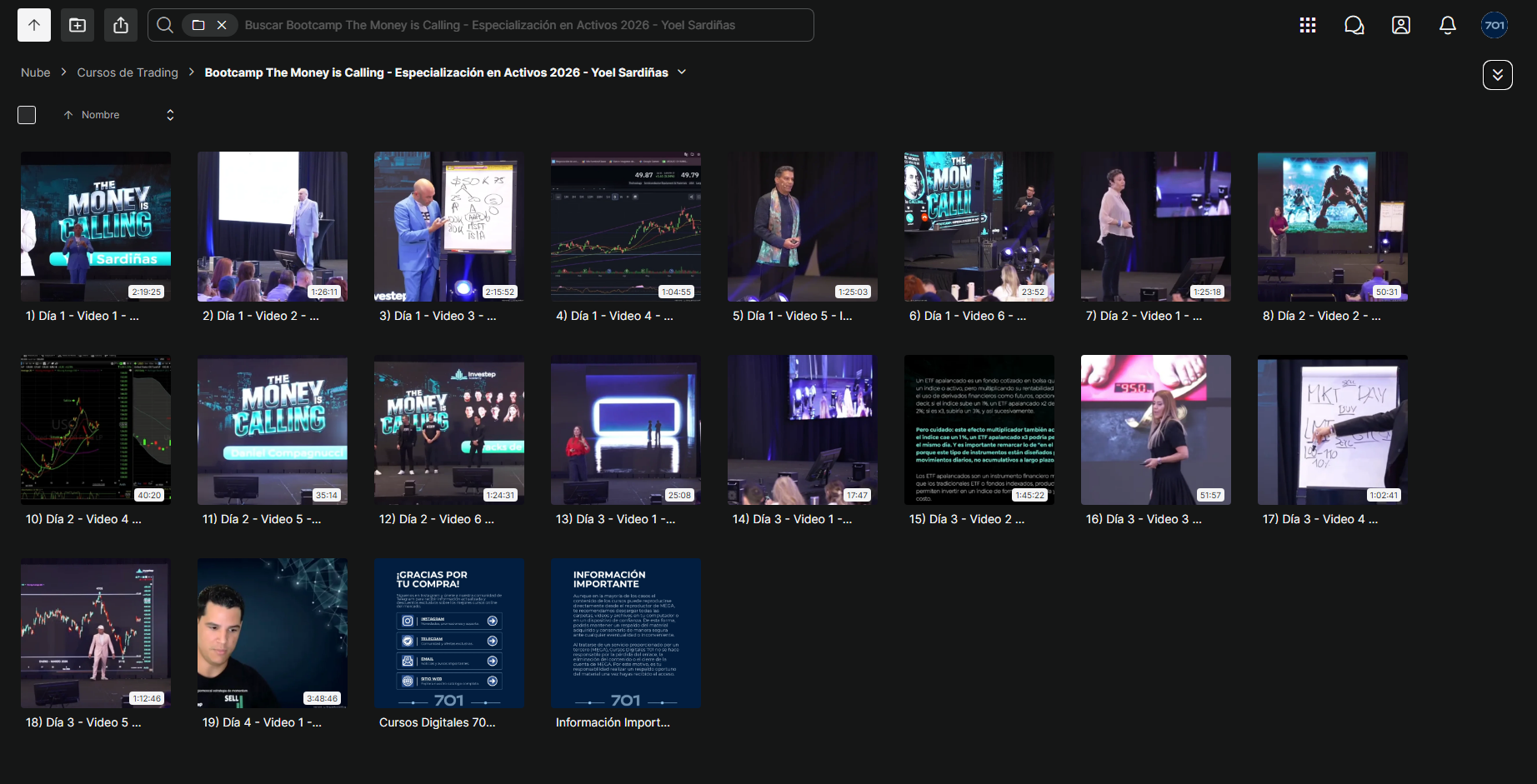Go to Nube breadcrumb

click(x=36, y=72)
